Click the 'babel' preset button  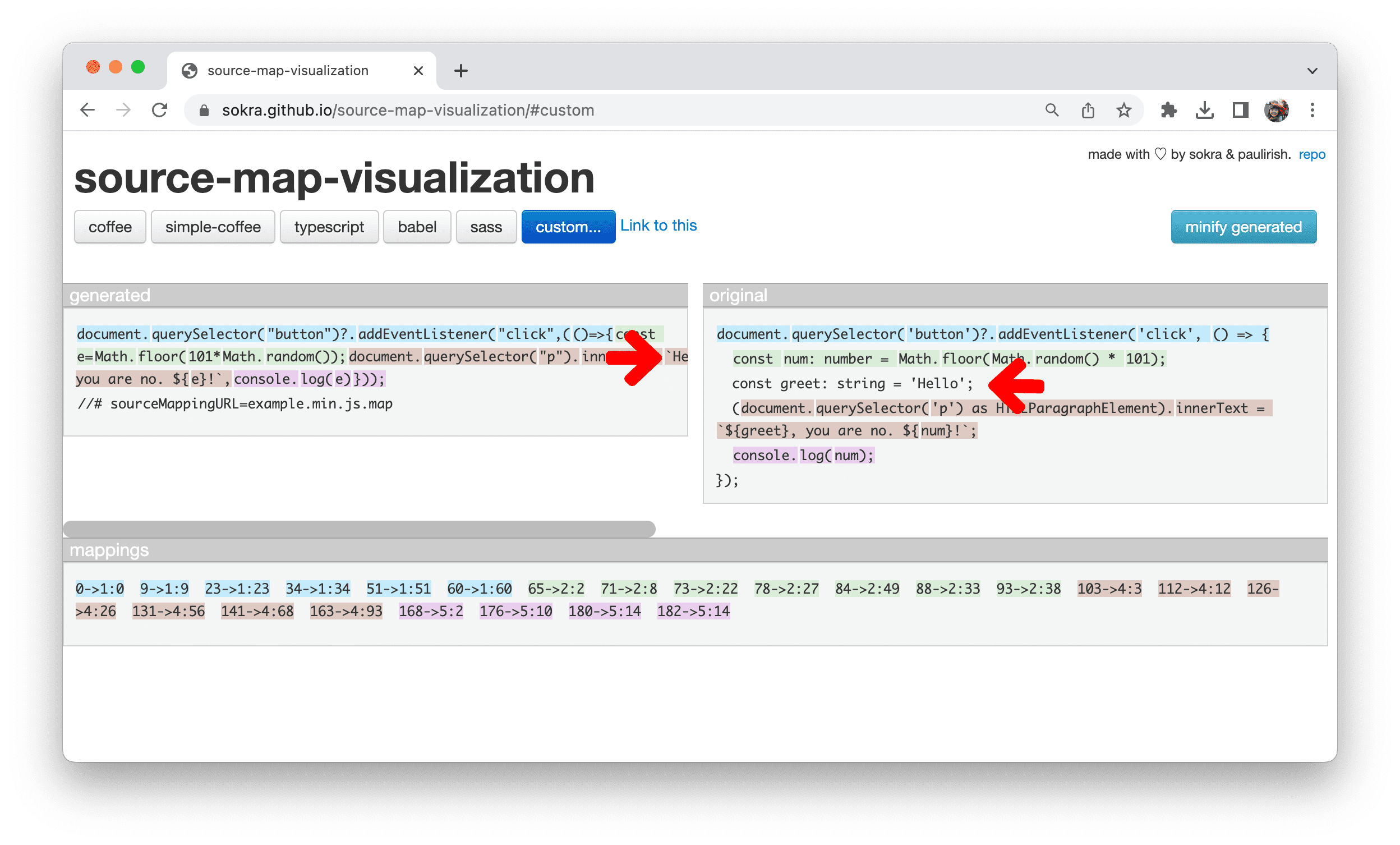[417, 226]
